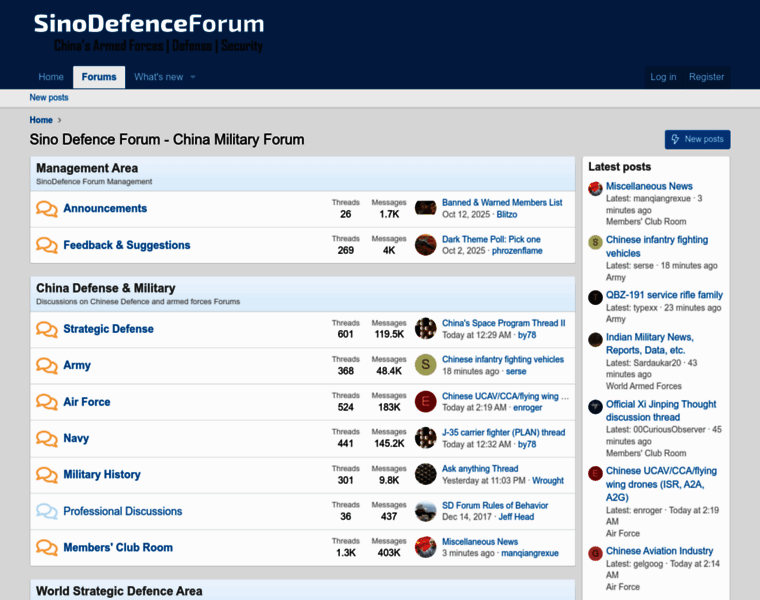Open Dark Theme Poll: Pick one thread

[491, 239]
